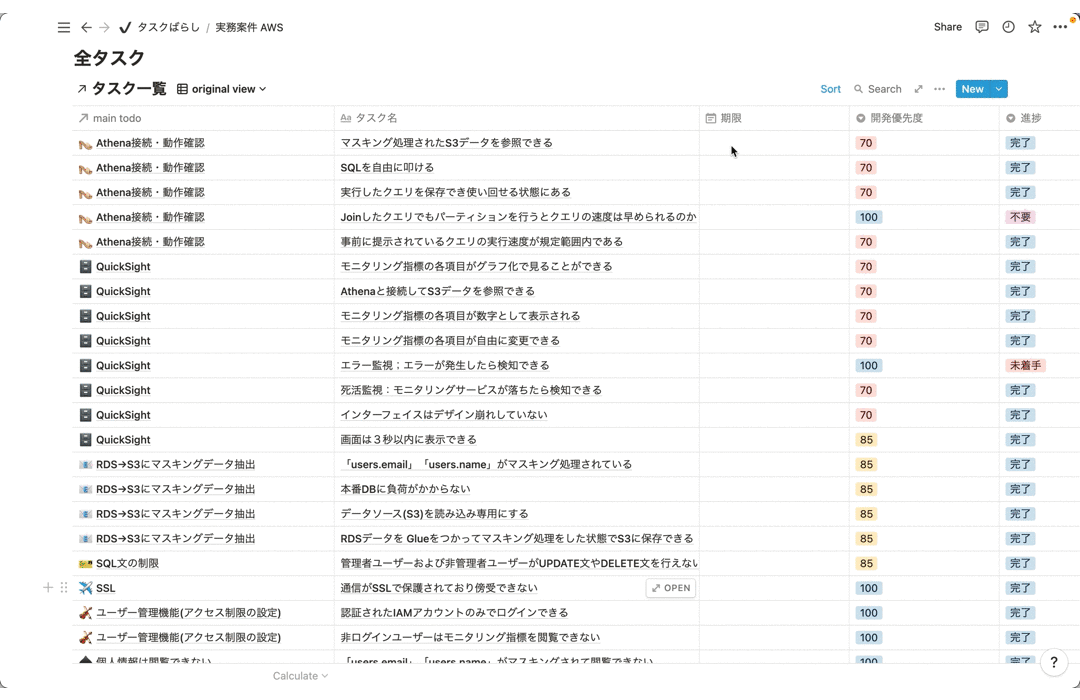Screen dimensions: 1080x700
Task: Toggle the 未着手 status on エラー監視 row
Action: tap(1025, 365)
